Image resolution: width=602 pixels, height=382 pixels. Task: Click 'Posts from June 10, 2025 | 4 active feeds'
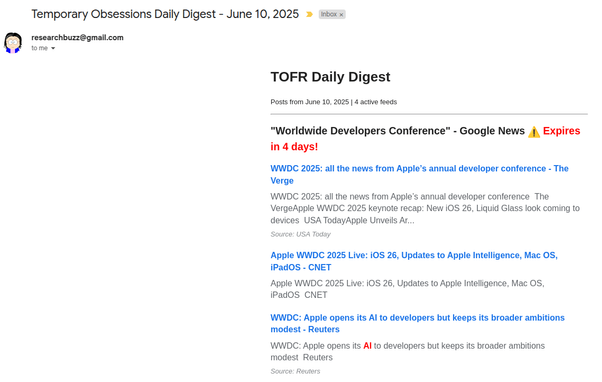(x=334, y=102)
